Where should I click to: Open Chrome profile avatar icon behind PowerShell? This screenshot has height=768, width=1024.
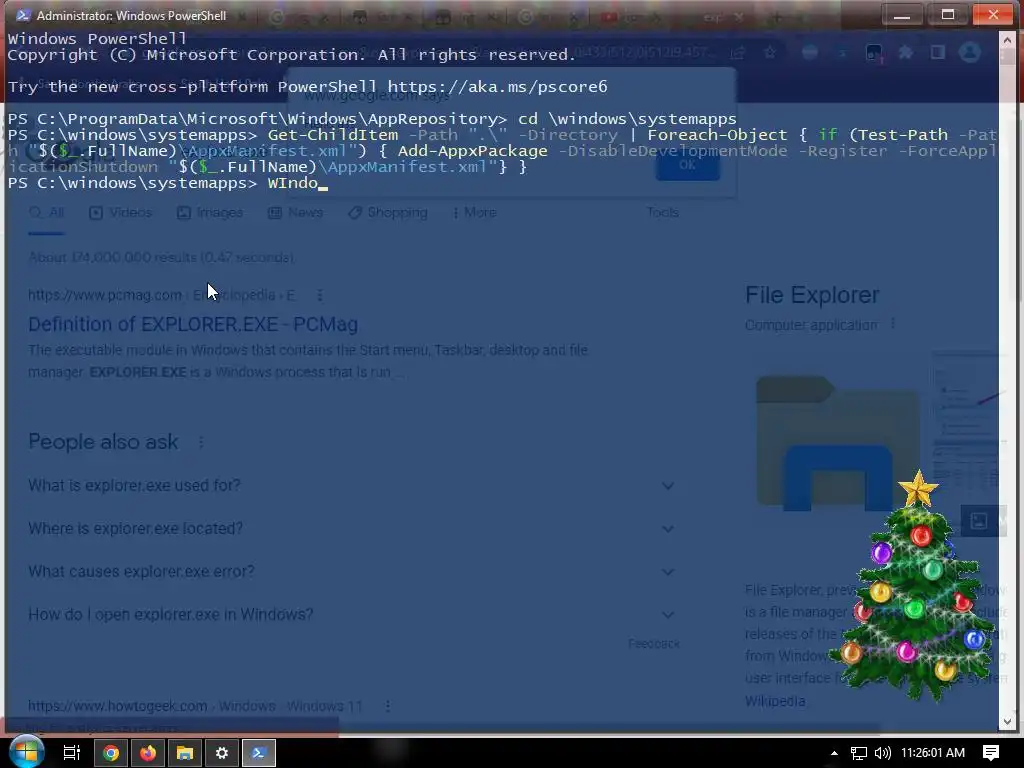(x=970, y=52)
